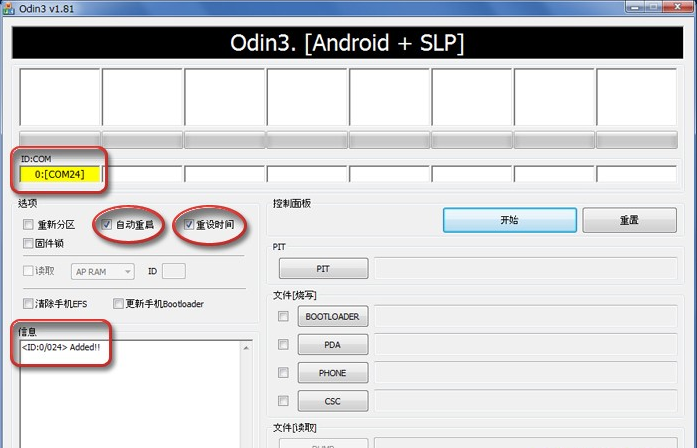Tick the checkbox beside BOOTLOADER
Screen dimensions: 697x448
tap(283, 316)
